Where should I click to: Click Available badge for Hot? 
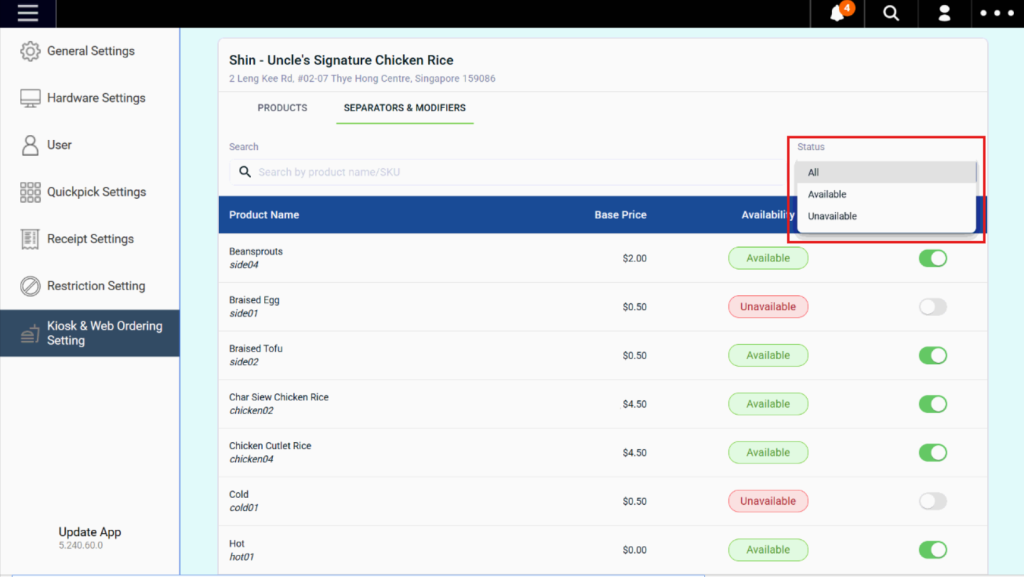tap(768, 550)
